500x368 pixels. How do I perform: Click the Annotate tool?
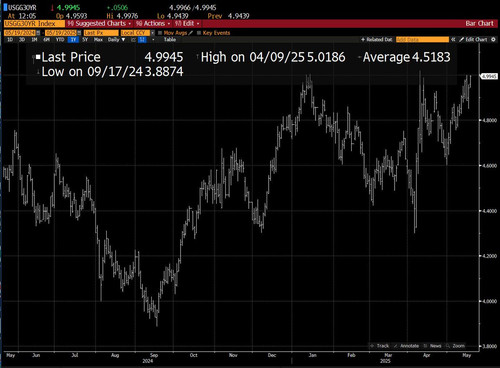[x=406, y=346]
